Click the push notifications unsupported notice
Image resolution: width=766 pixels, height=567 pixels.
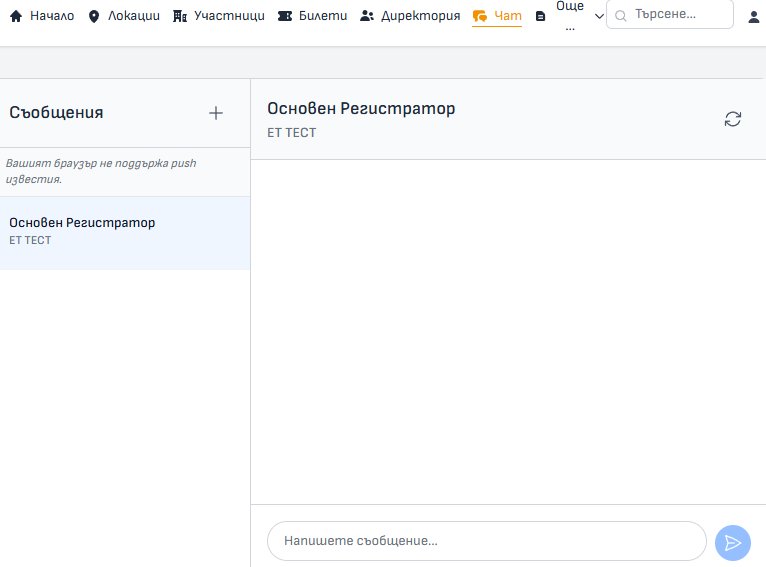101,171
